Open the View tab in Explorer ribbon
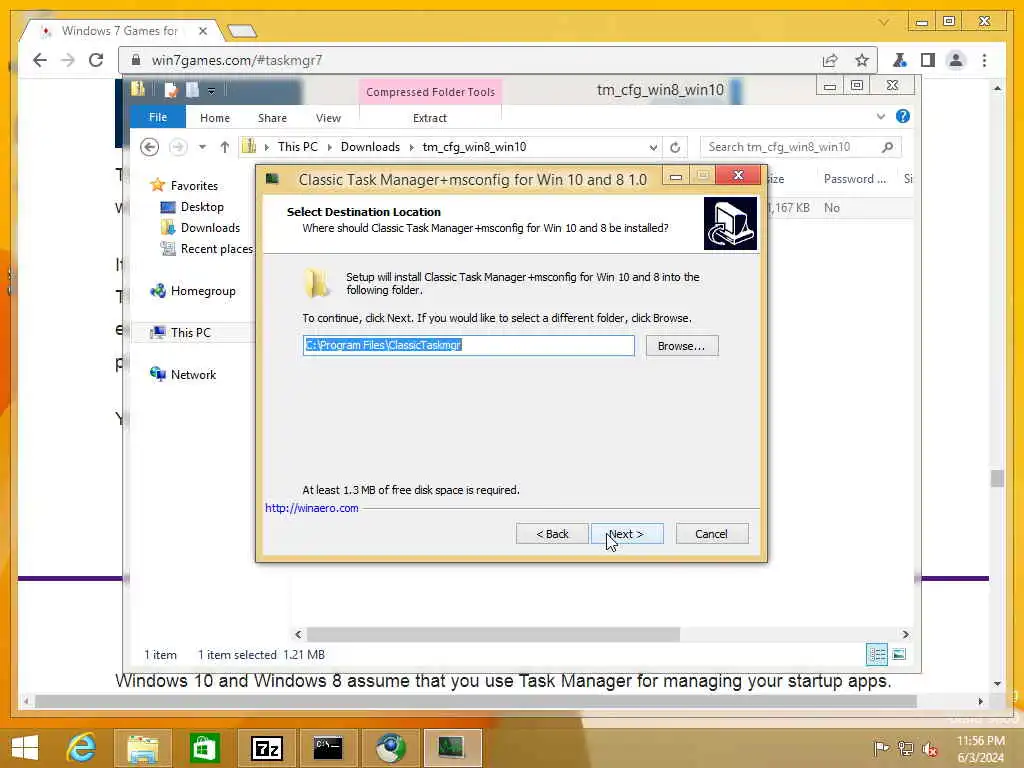Screen dimensions: 1024x768 328,118
